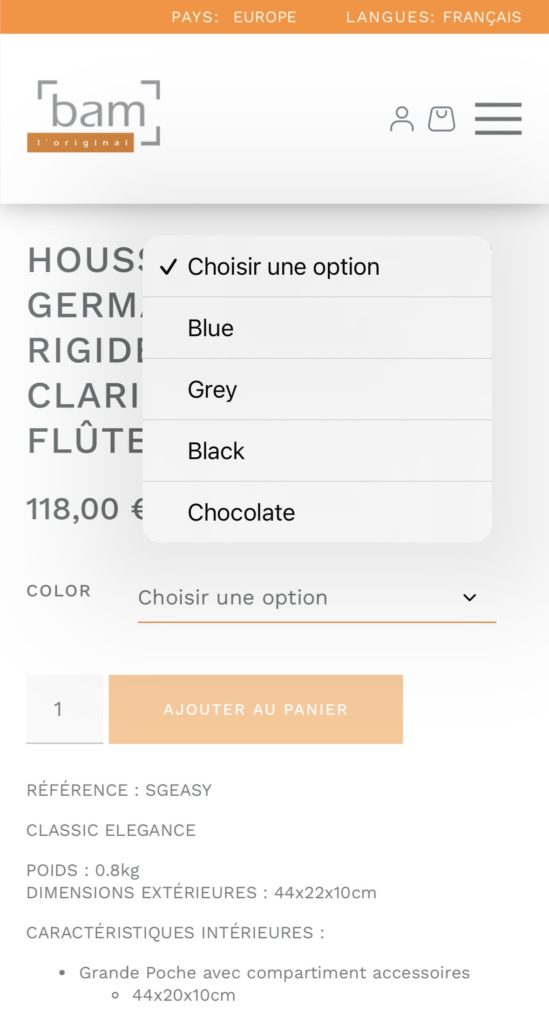
Task: Select the Blue color option
Action: pos(317,328)
